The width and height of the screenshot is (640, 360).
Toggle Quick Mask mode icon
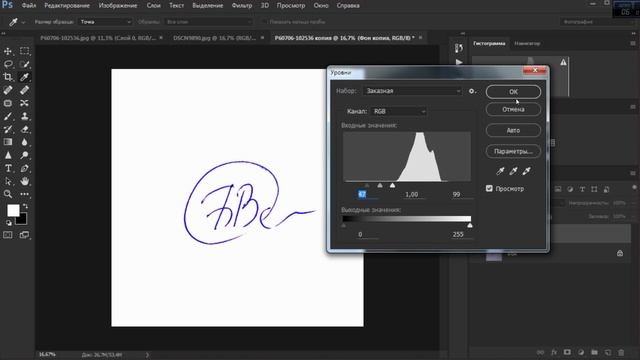[8, 235]
